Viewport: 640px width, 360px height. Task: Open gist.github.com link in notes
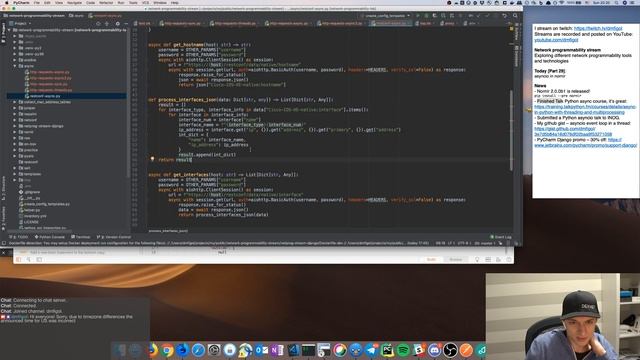tap(573, 131)
